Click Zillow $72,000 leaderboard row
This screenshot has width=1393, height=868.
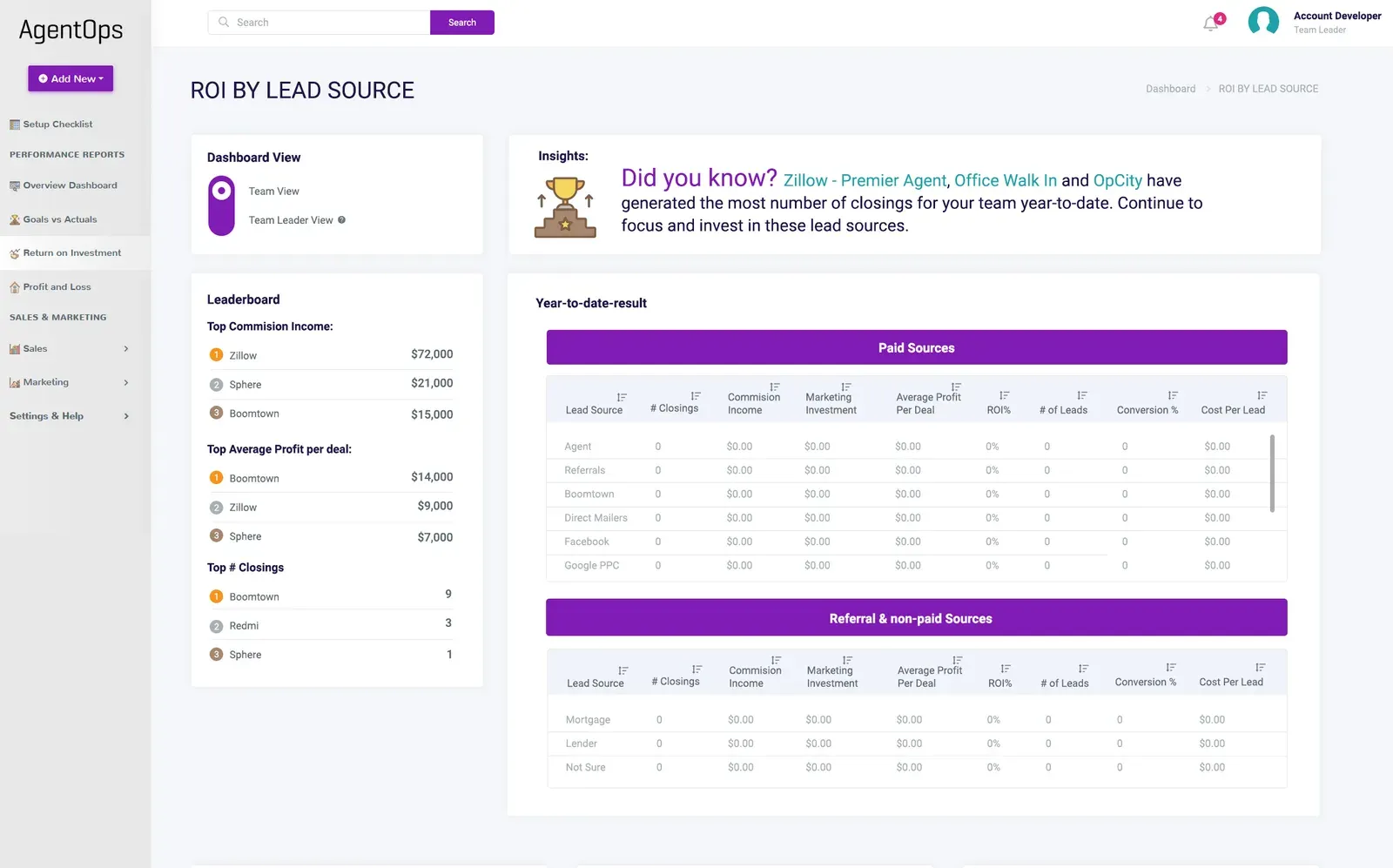click(x=331, y=355)
